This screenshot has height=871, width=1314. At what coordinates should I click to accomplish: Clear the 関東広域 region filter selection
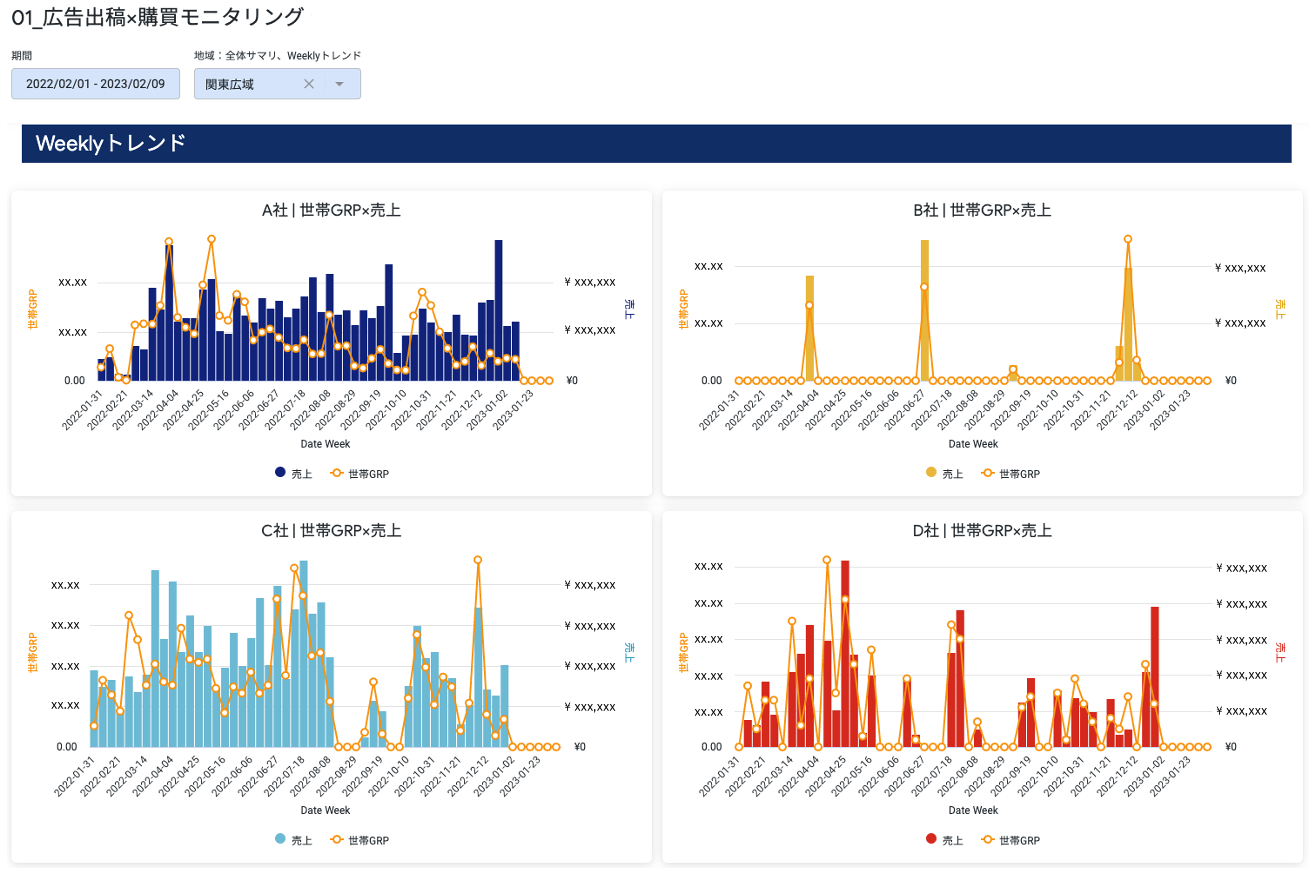pos(309,84)
